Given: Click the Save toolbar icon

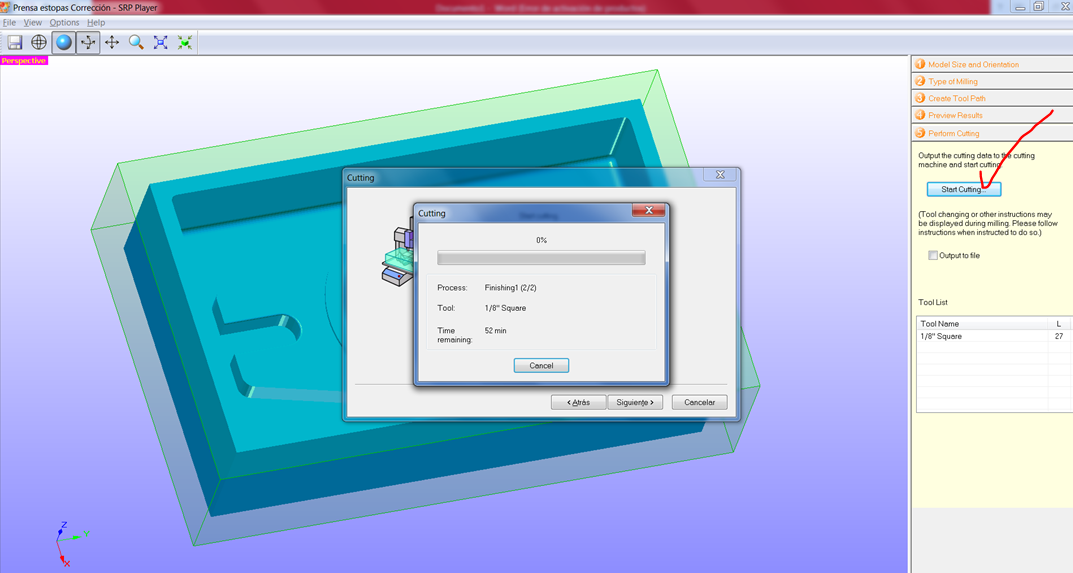Looking at the screenshot, I should point(14,42).
